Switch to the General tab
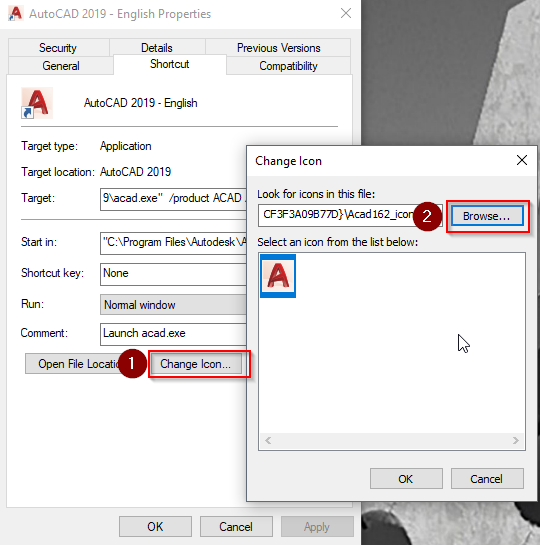The image size is (540, 545). point(61,66)
